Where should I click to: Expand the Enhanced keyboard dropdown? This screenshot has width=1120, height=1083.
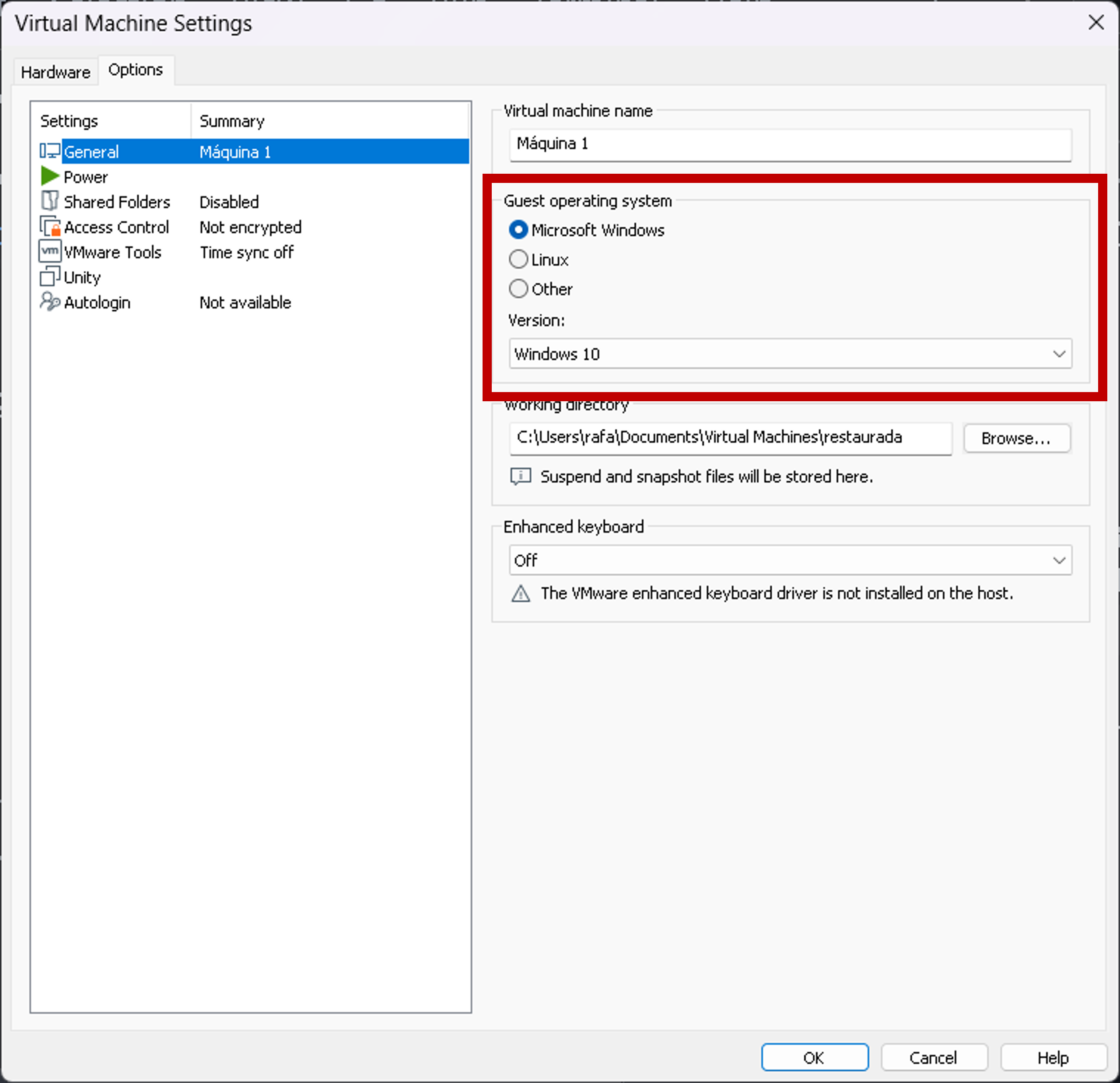coord(1060,560)
